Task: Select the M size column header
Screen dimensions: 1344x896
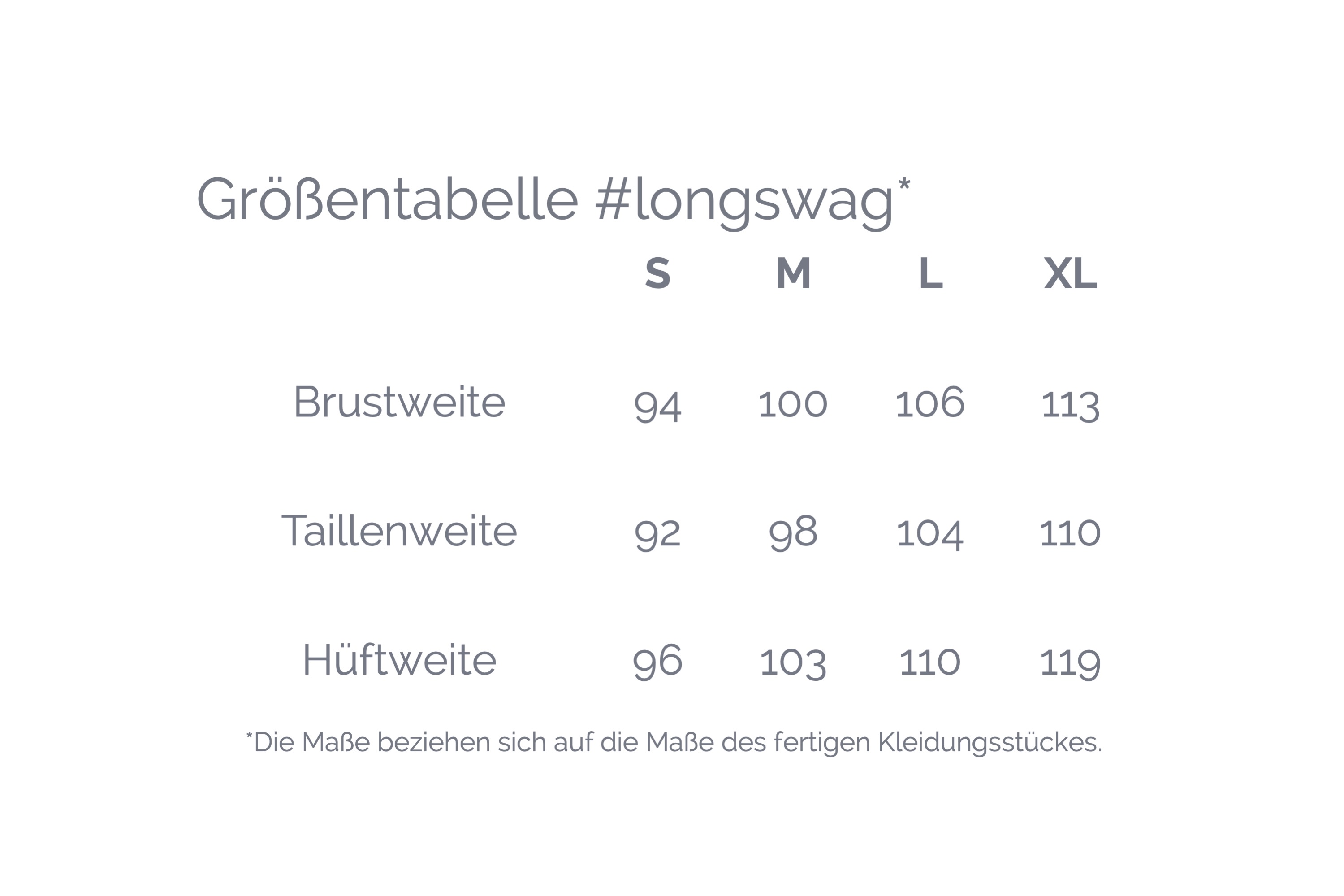Action: [793, 273]
